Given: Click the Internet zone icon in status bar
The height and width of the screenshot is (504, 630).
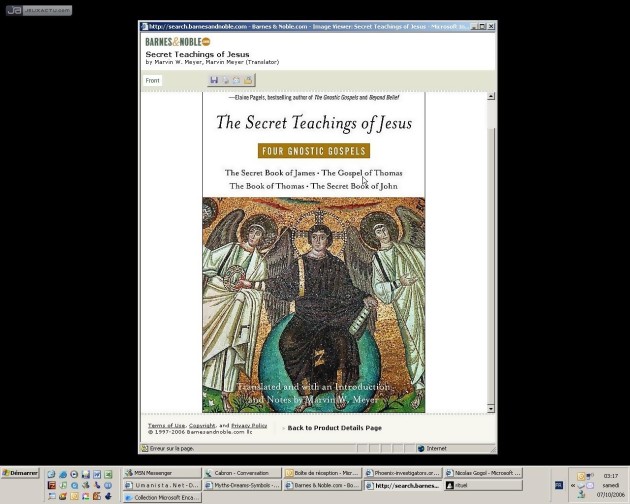Looking at the screenshot, I should (x=421, y=449).
